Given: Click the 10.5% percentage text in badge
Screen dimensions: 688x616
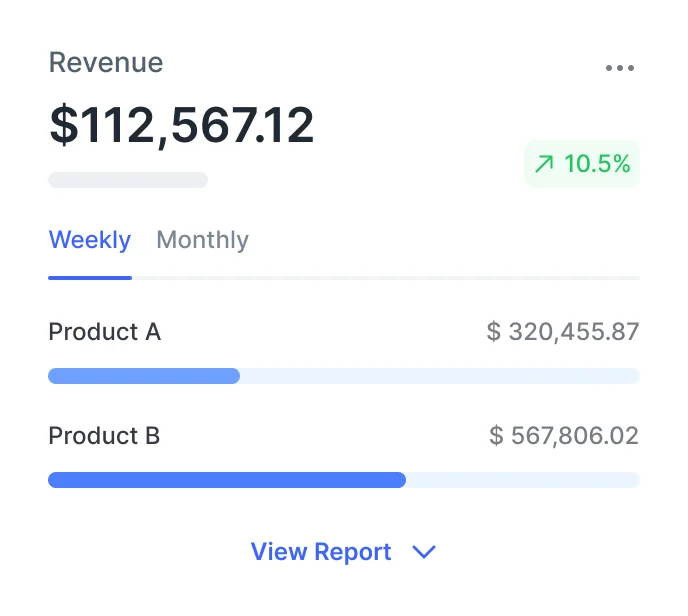Looking at the screenshot, I should click(x=597, y=165).
